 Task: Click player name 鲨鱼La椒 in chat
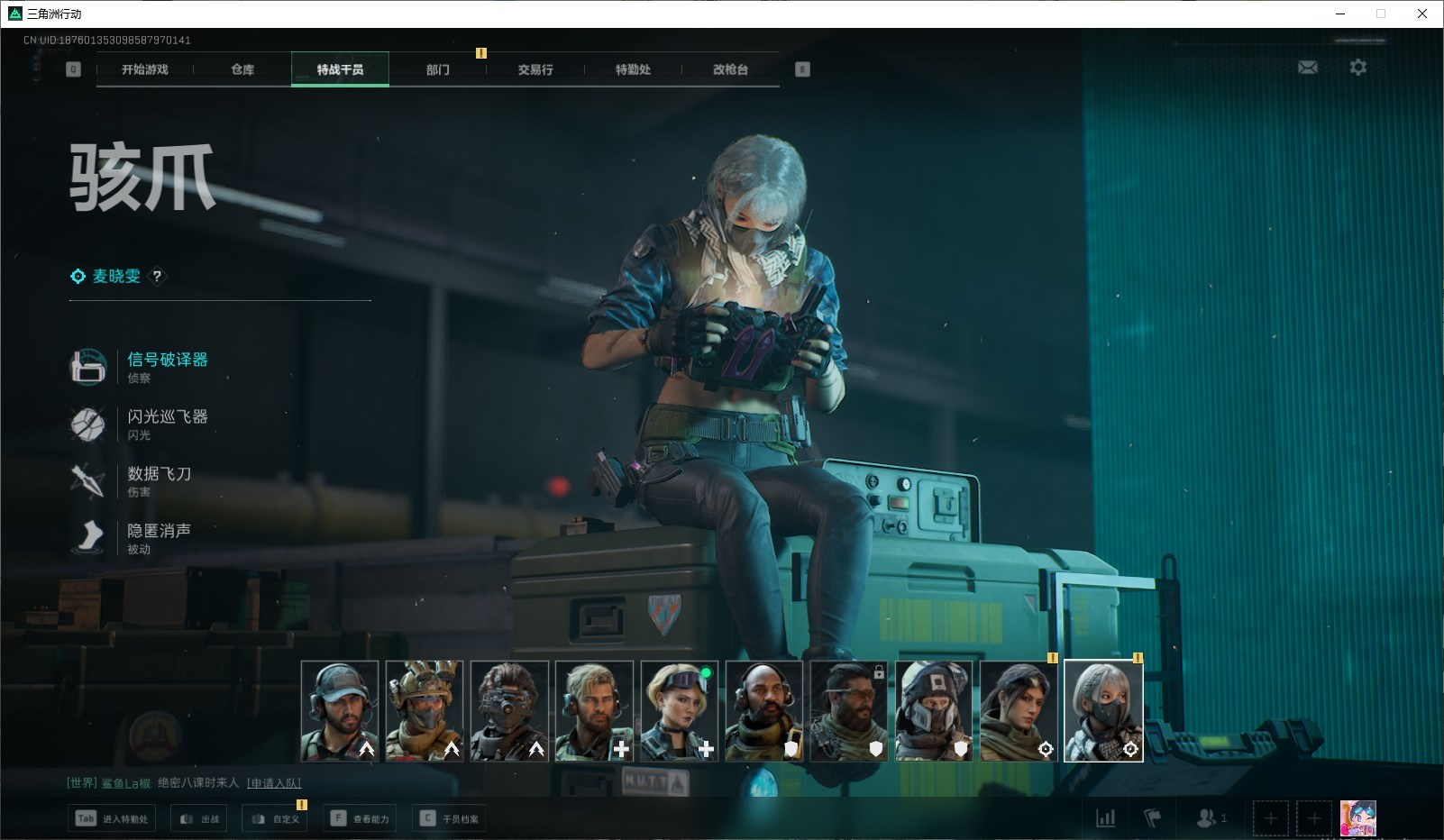click(x=125, y=783)
